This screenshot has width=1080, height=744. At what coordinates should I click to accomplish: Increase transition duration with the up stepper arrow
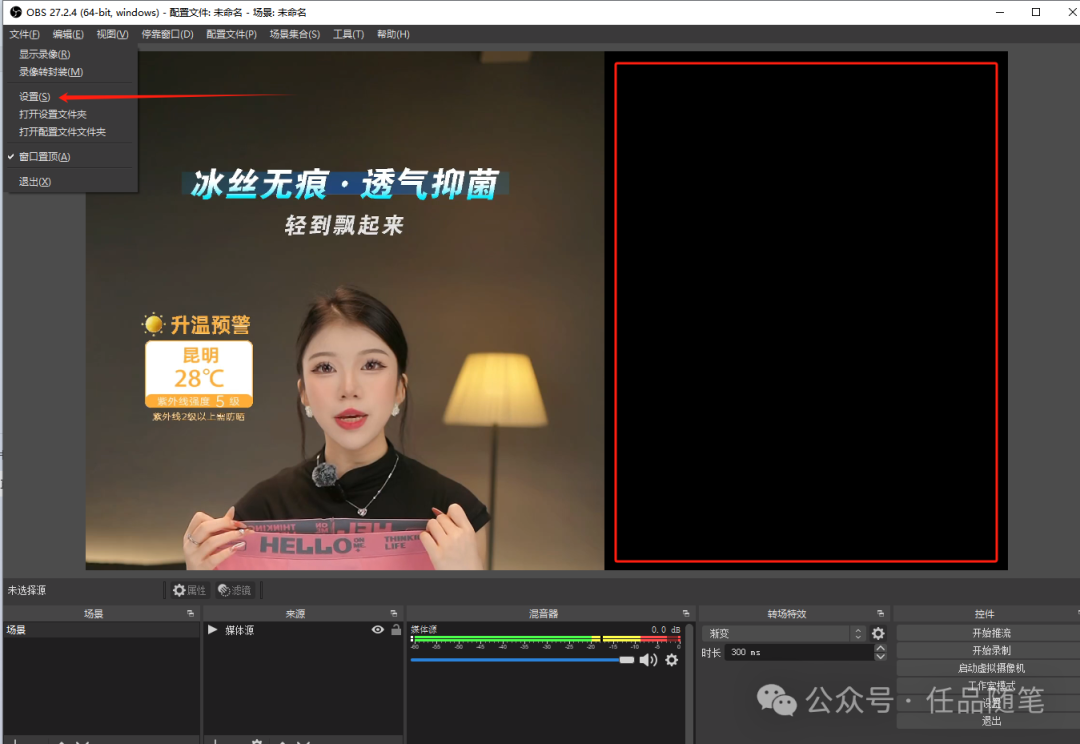point(879,648)
